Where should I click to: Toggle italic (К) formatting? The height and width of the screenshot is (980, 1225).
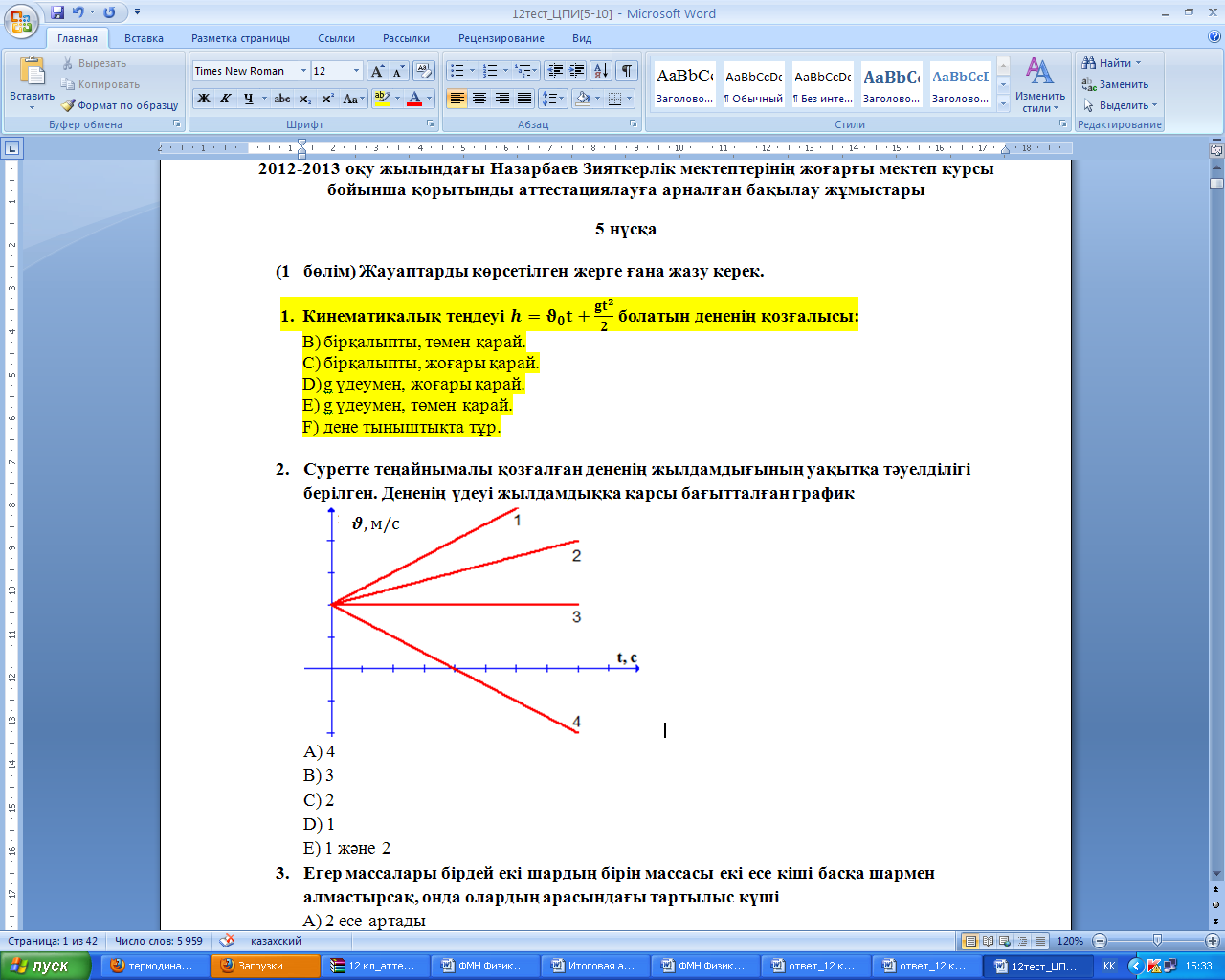226,99
